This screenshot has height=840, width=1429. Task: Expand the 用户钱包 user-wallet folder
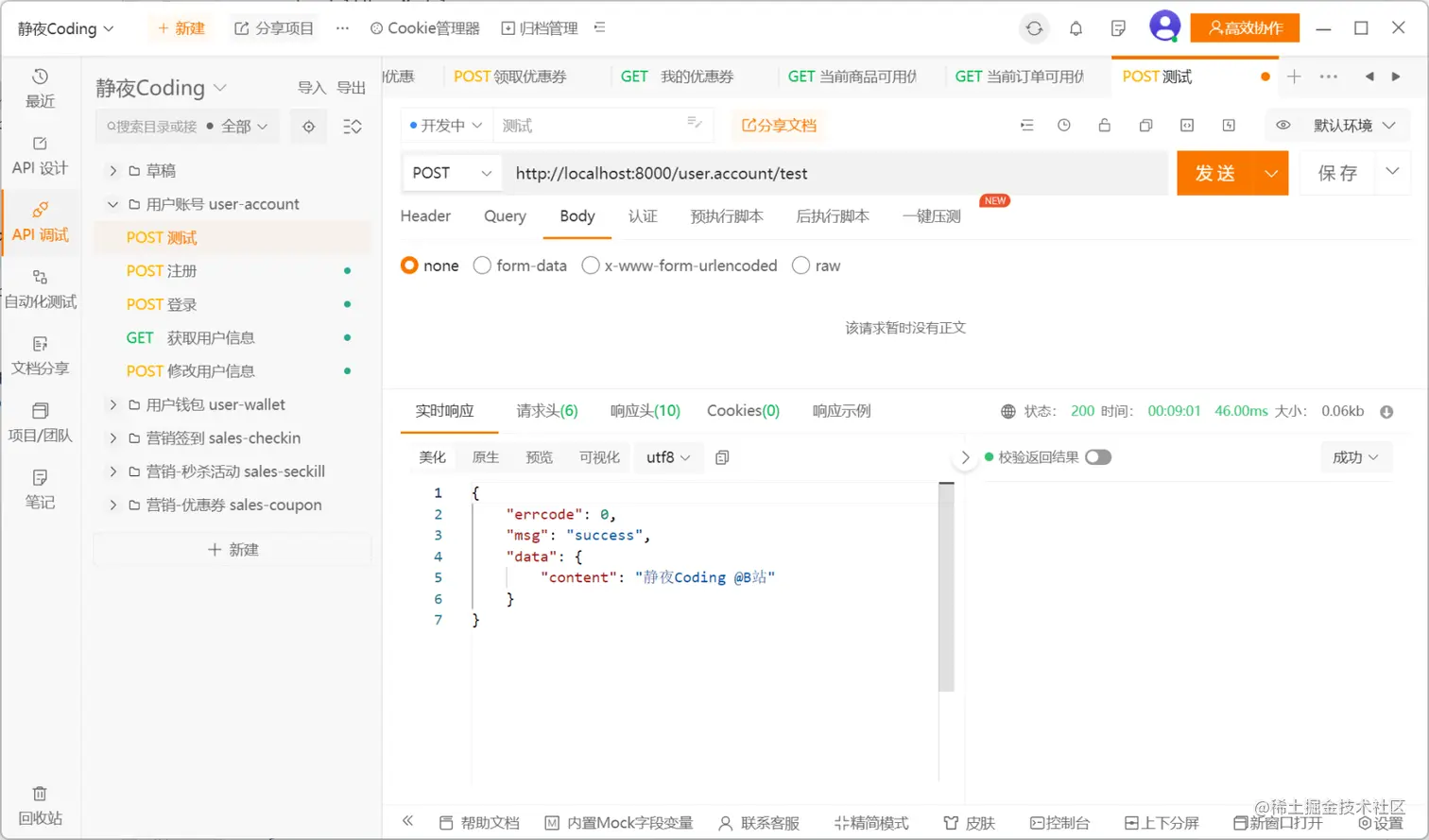112,404
